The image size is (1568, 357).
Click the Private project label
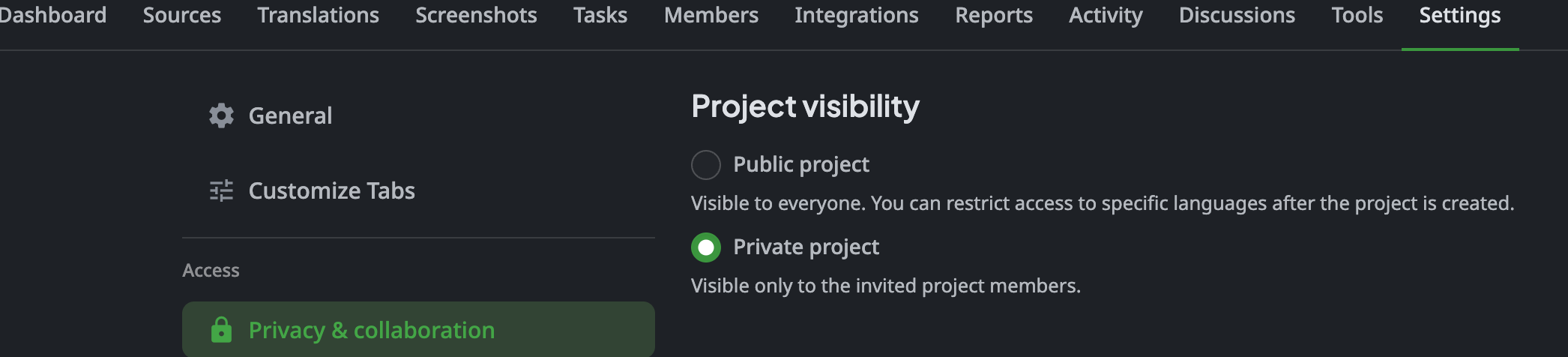tap(806, 247)
